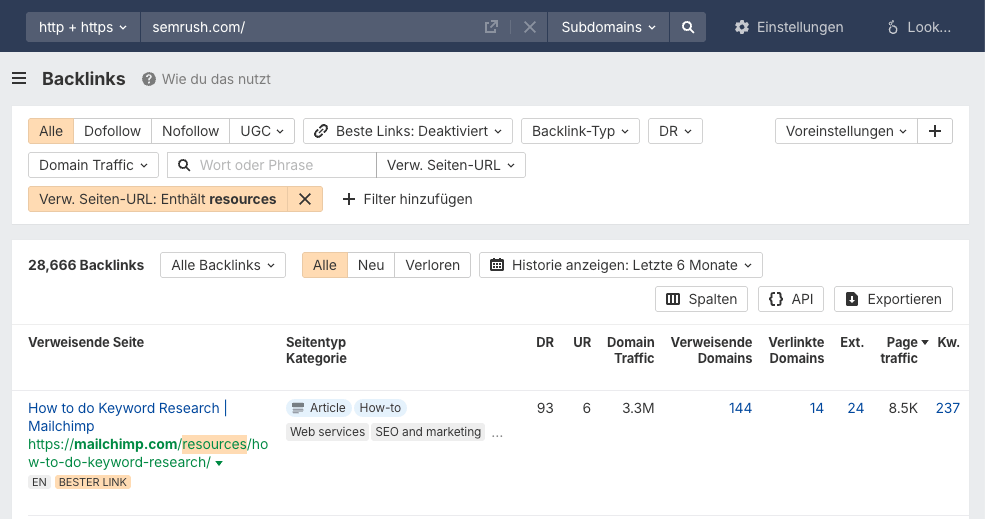Click the 28,666 Backlinks count
The image size is (985, 519).
[x=86, y=265]
